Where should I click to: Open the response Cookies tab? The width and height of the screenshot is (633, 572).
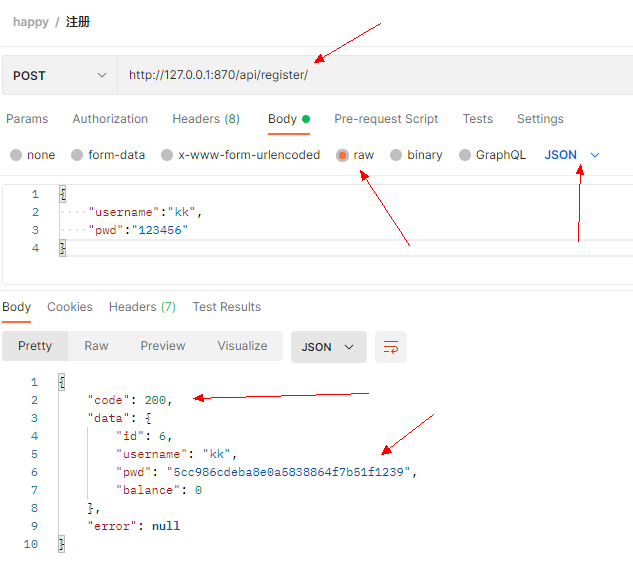pos(70,307)
